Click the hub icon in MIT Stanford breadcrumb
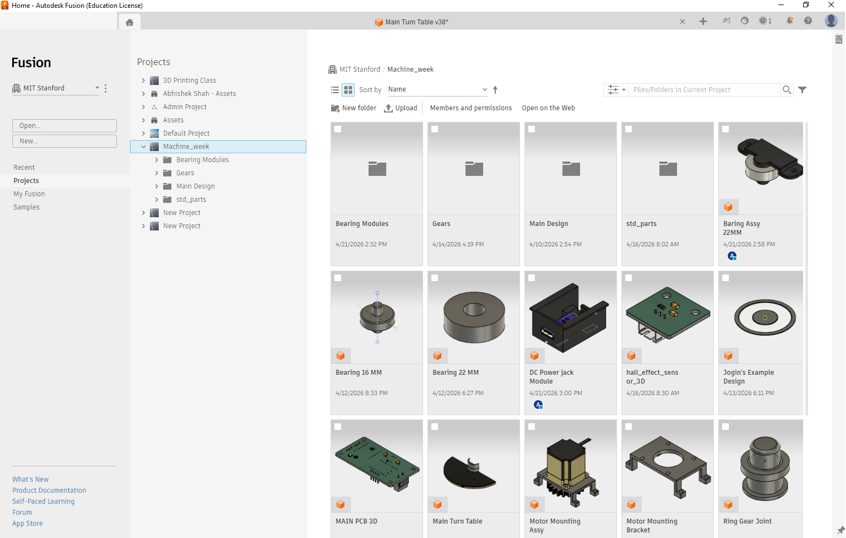The image size is (846, 538). tap(332, 70)
